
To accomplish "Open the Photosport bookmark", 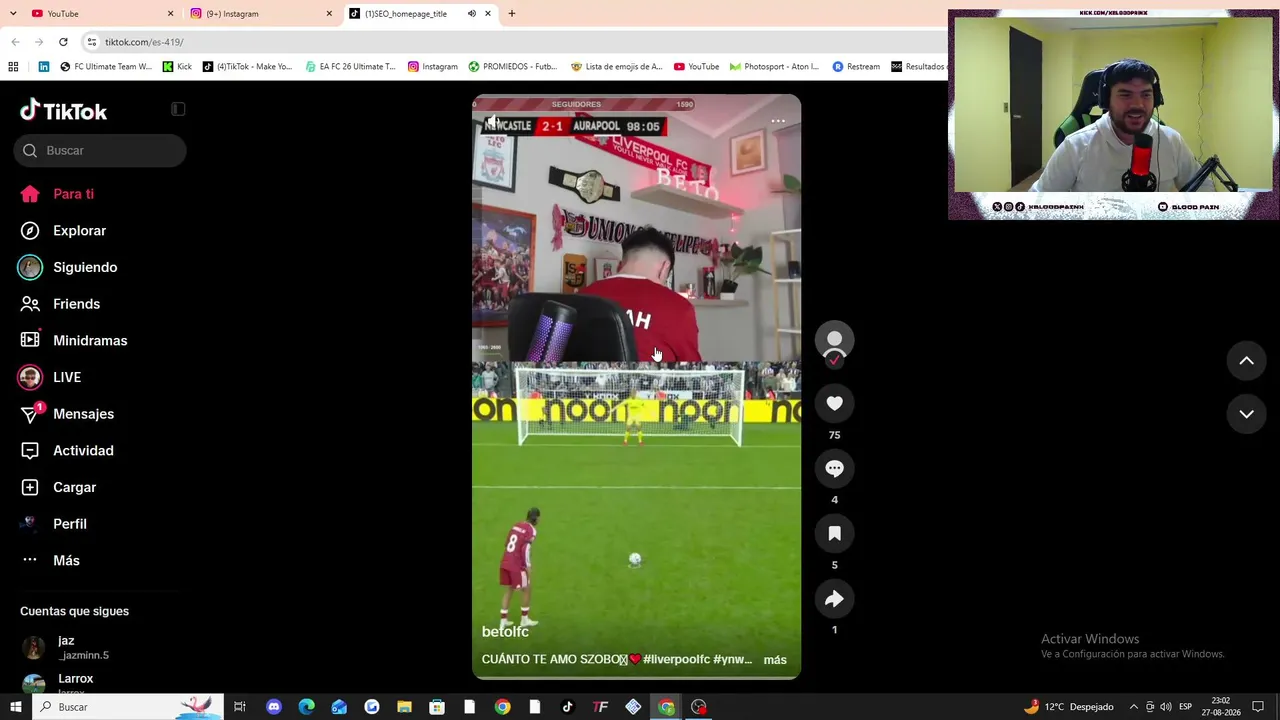I will click(774, 67).
